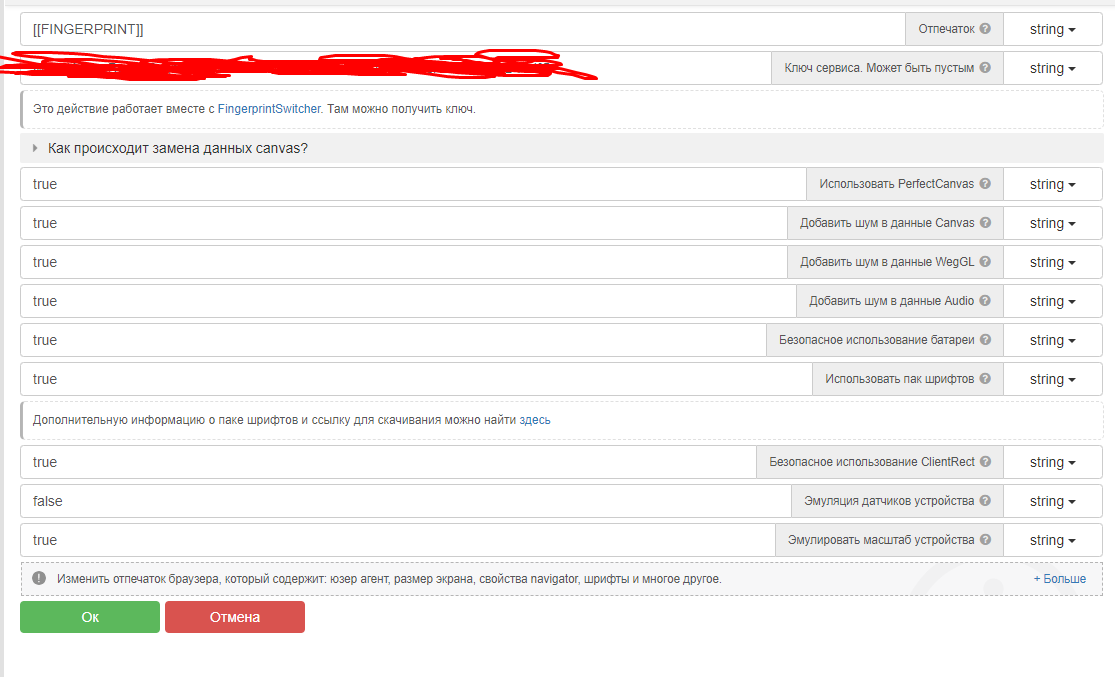
Task: Click help icon next to Отпечаток label
Action: [x=985, y=29]
